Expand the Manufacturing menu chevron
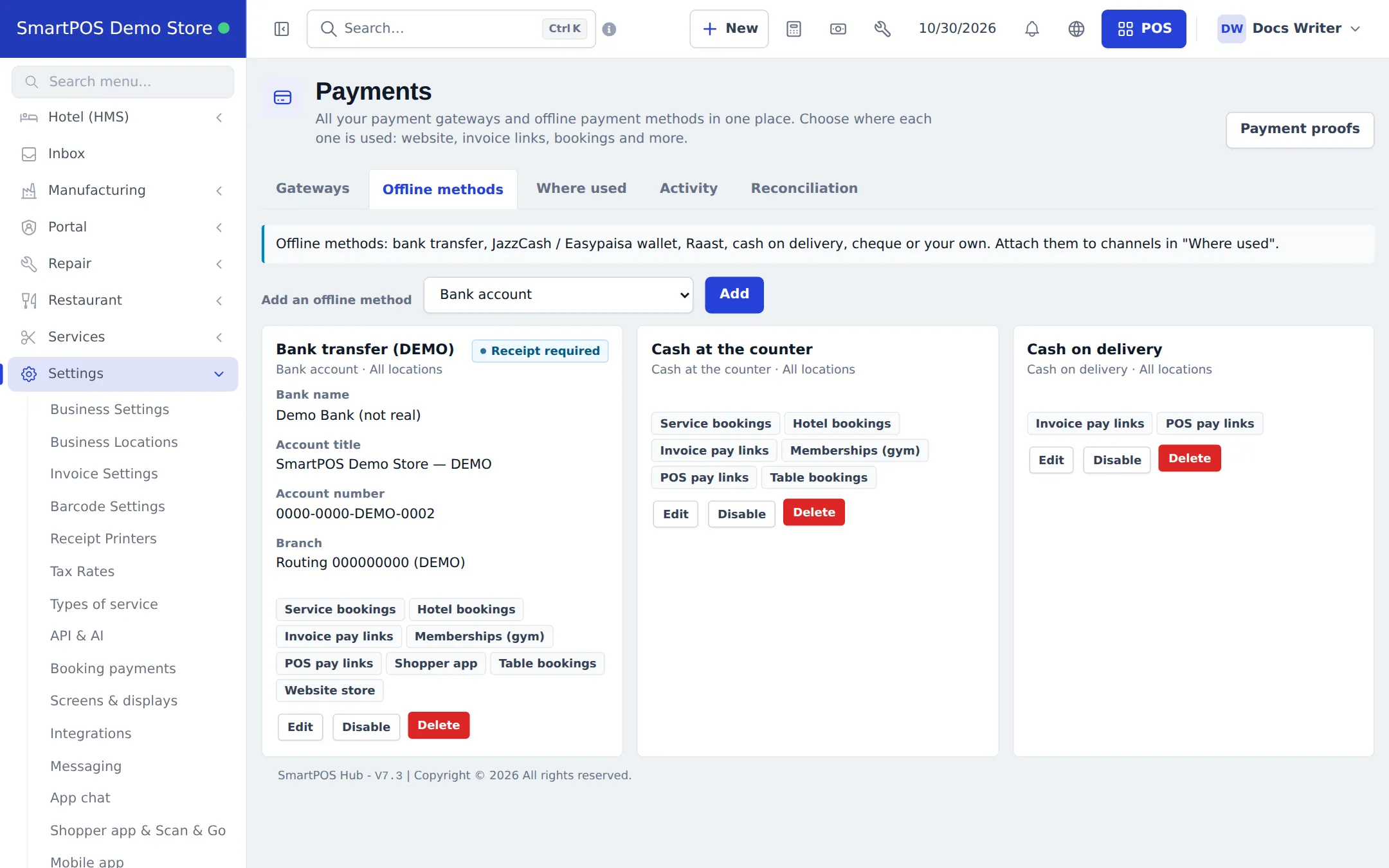Image resolution: width=1389 pixels, height=868 pixels. tap(219, 190)
